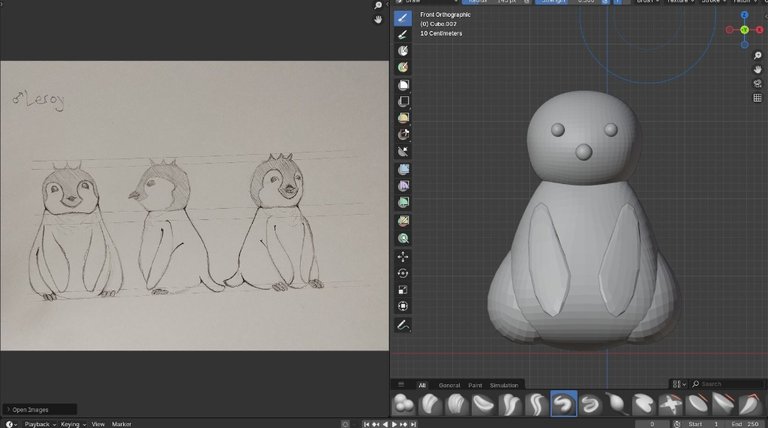
Task: Click the current frame number field
Action: (652, 424)
